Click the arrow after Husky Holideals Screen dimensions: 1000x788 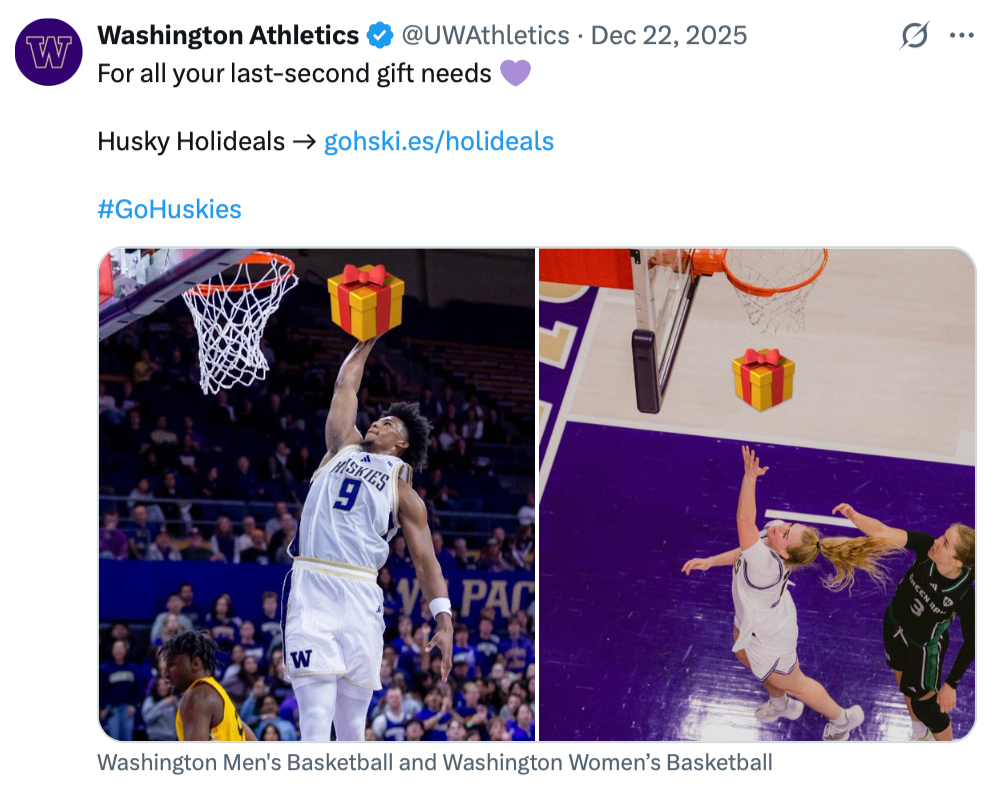304,142
